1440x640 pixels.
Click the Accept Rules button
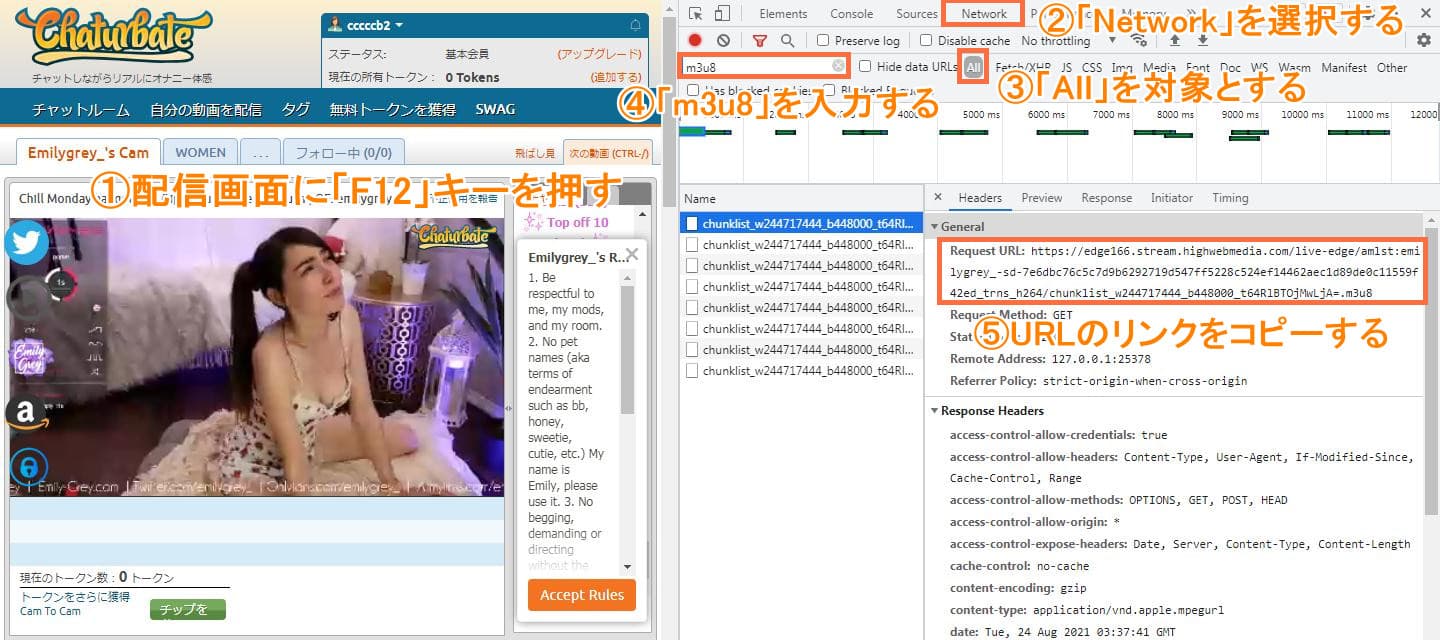(581, 595)
